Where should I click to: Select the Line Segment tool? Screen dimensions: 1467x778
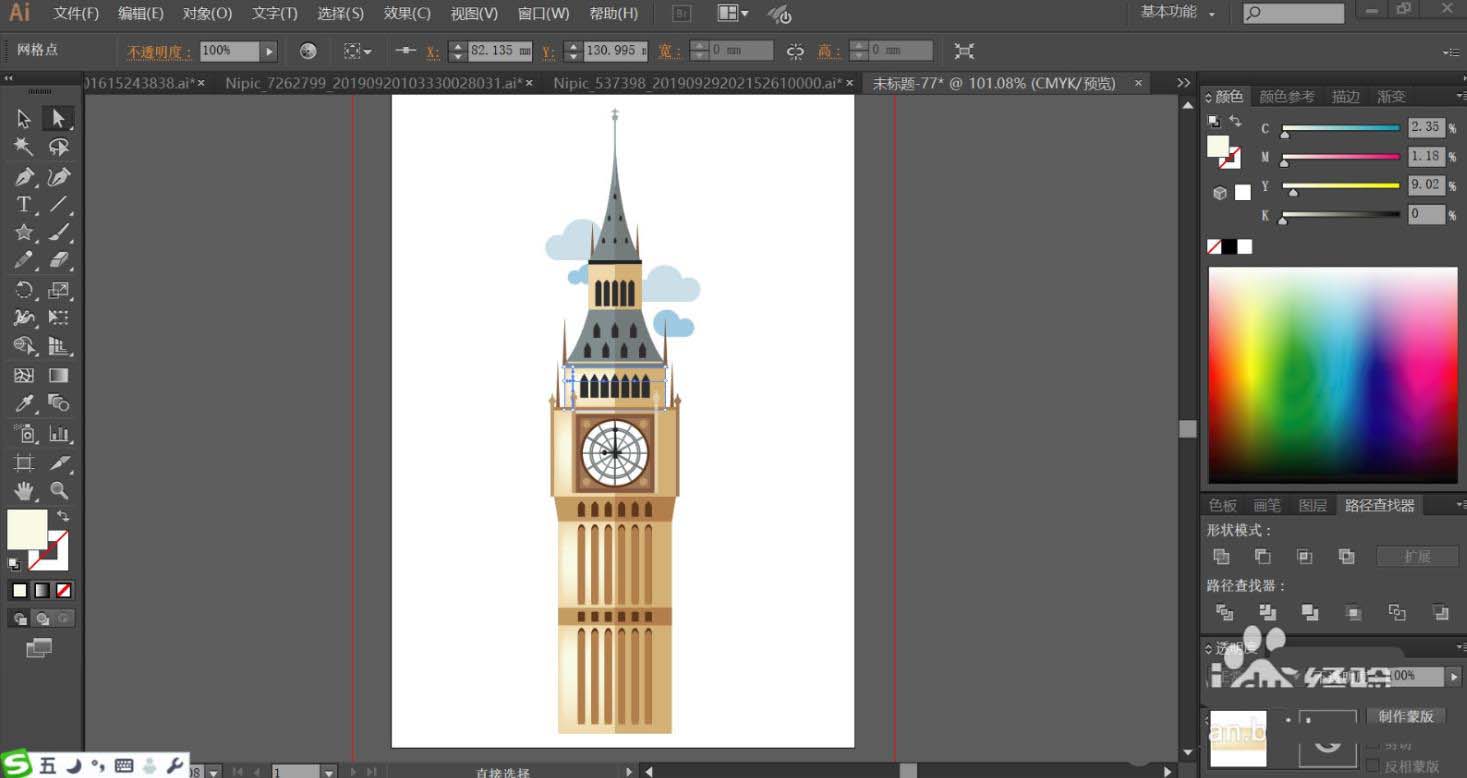tap(58, 204)
